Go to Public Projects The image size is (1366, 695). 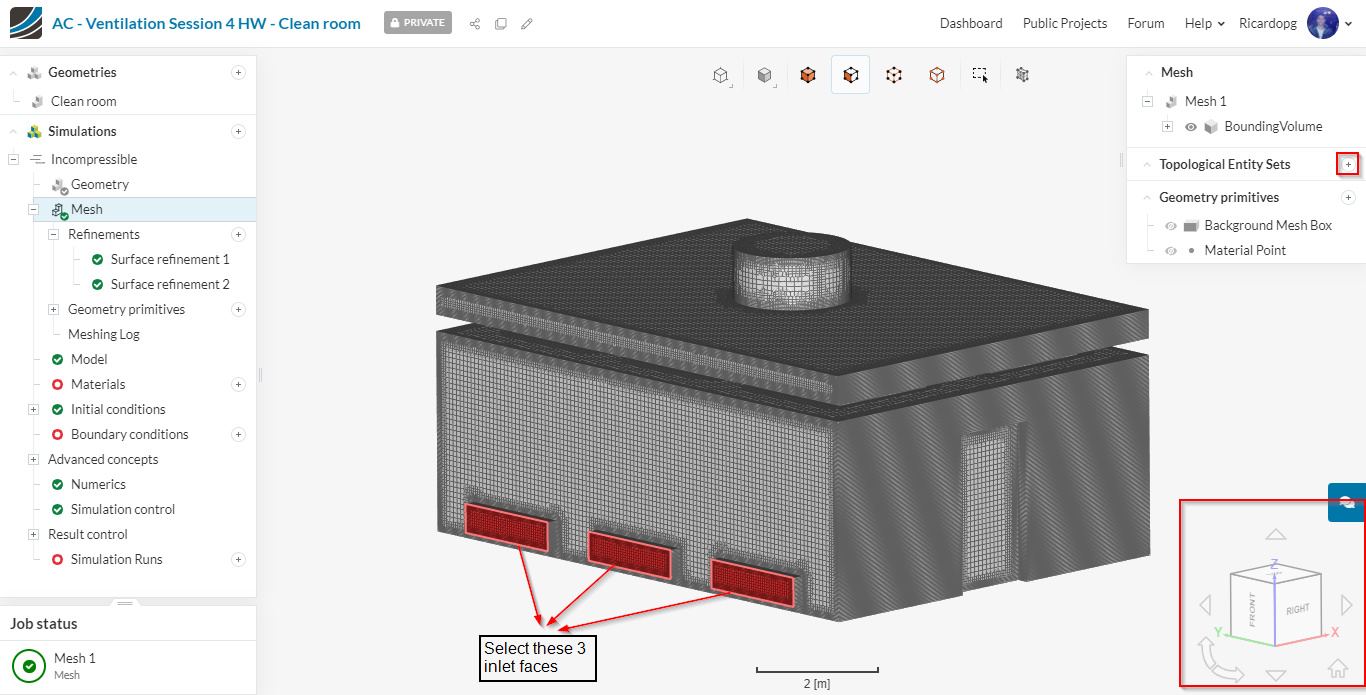[1064, 23]
